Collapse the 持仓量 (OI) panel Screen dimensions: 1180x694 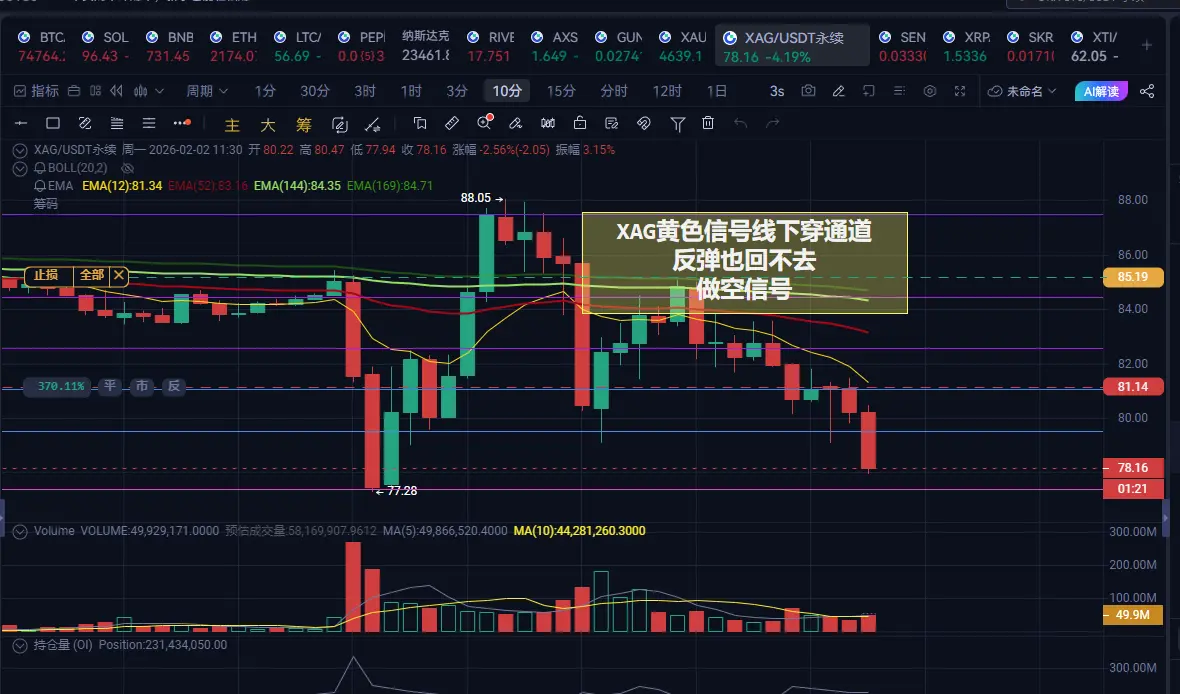[x=20, y=646]
